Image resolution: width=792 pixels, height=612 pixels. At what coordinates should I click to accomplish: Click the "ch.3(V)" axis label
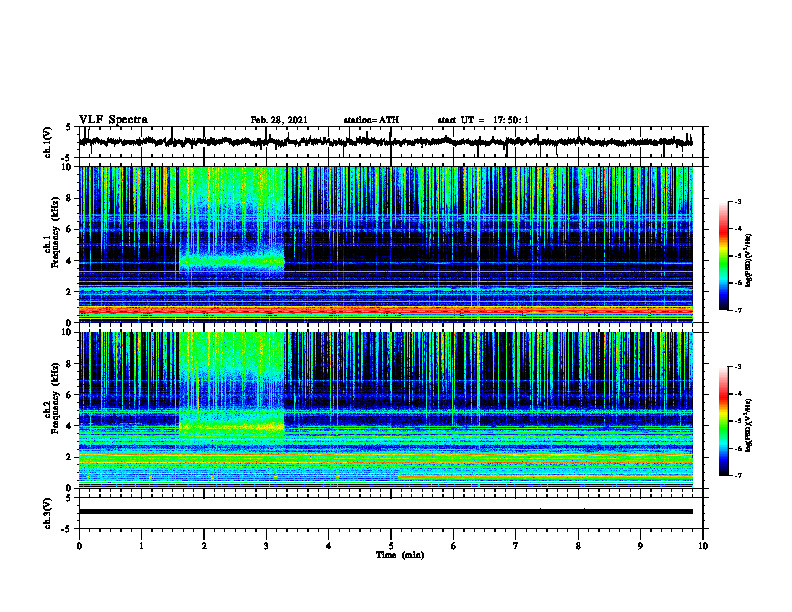[x=47, y=513]
